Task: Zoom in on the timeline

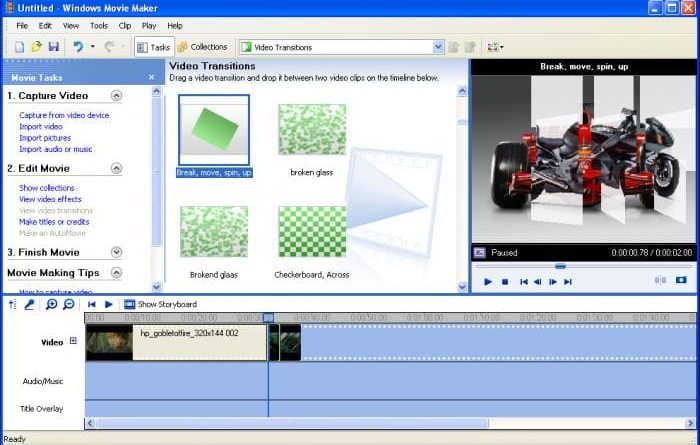Action: [51, 304]
